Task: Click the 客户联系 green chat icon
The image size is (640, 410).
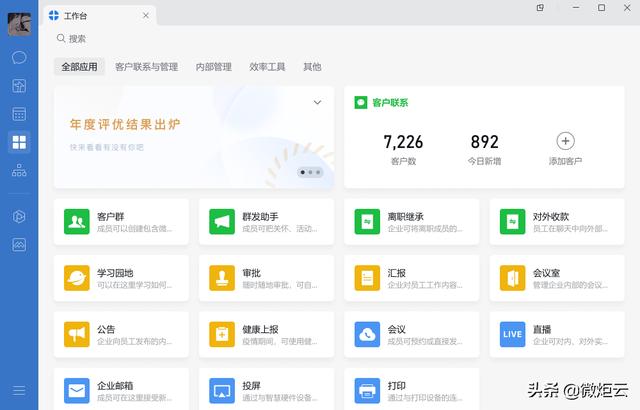Action: (x=361, y=102)
